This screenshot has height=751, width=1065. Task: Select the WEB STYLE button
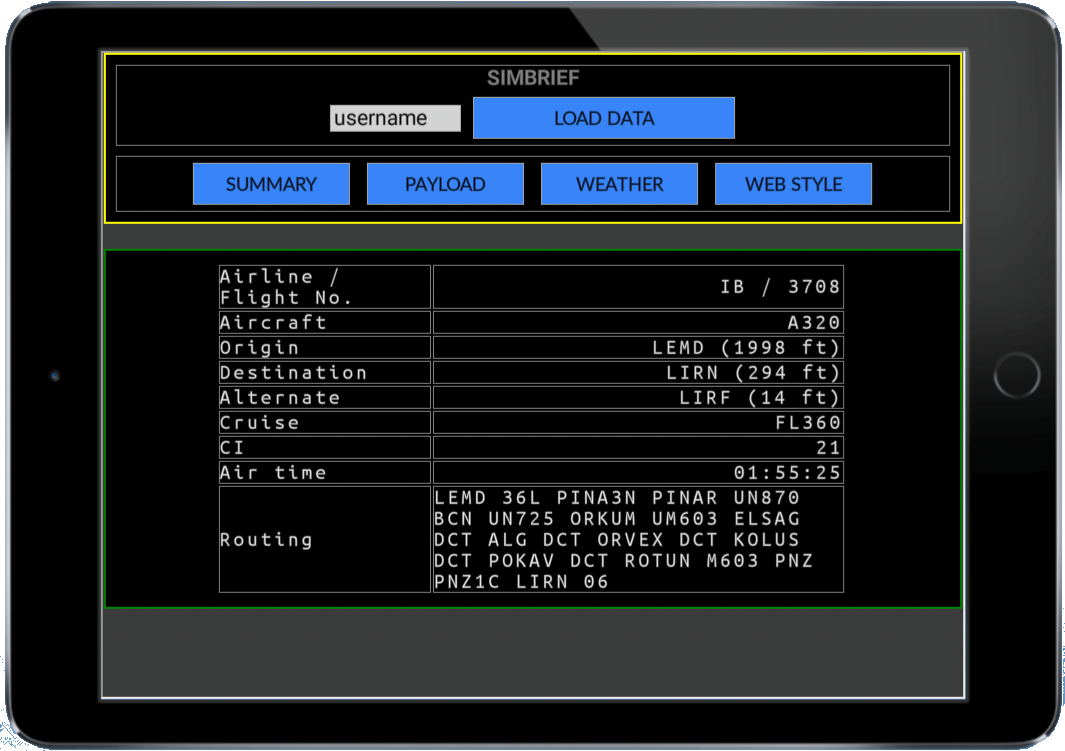click(793, 184)
